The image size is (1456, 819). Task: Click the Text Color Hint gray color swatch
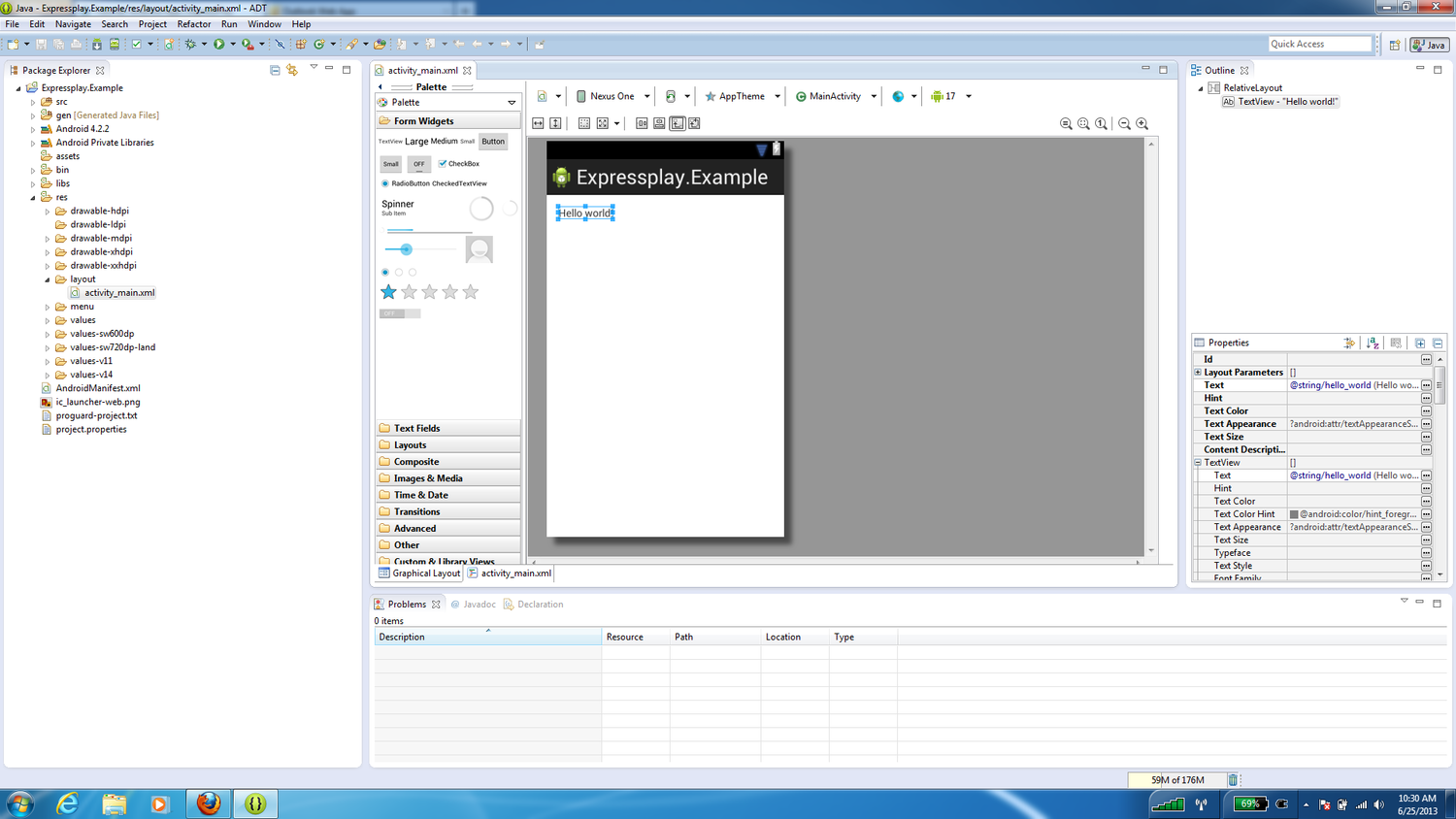1294,514
